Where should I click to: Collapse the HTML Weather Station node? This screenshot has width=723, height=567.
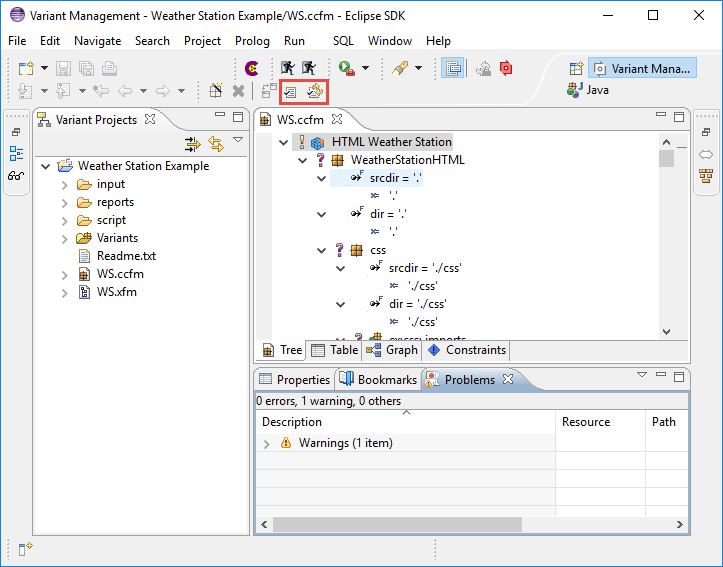point(284,142)
